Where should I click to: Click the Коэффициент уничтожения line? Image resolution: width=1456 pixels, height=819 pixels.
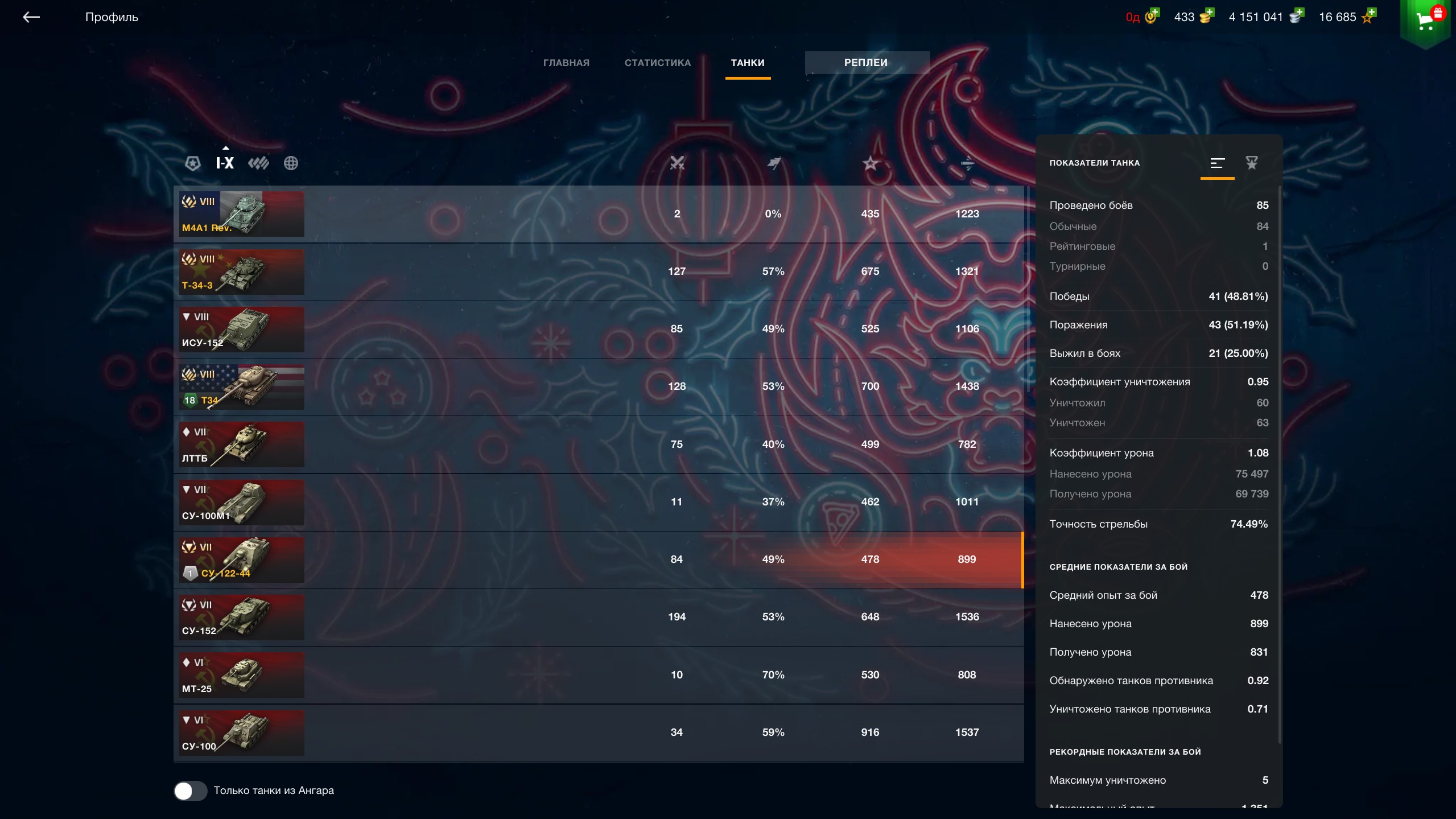click(x=1159, y=382)
